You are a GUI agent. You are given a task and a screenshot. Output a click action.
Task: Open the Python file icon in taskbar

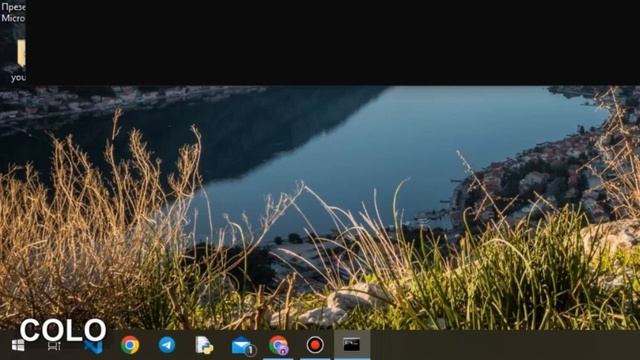204,345
